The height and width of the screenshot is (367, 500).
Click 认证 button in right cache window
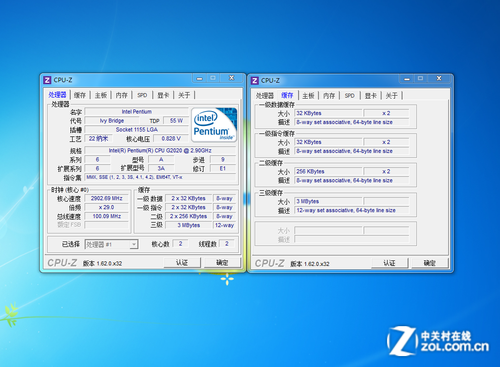click(x=389, y=263)
